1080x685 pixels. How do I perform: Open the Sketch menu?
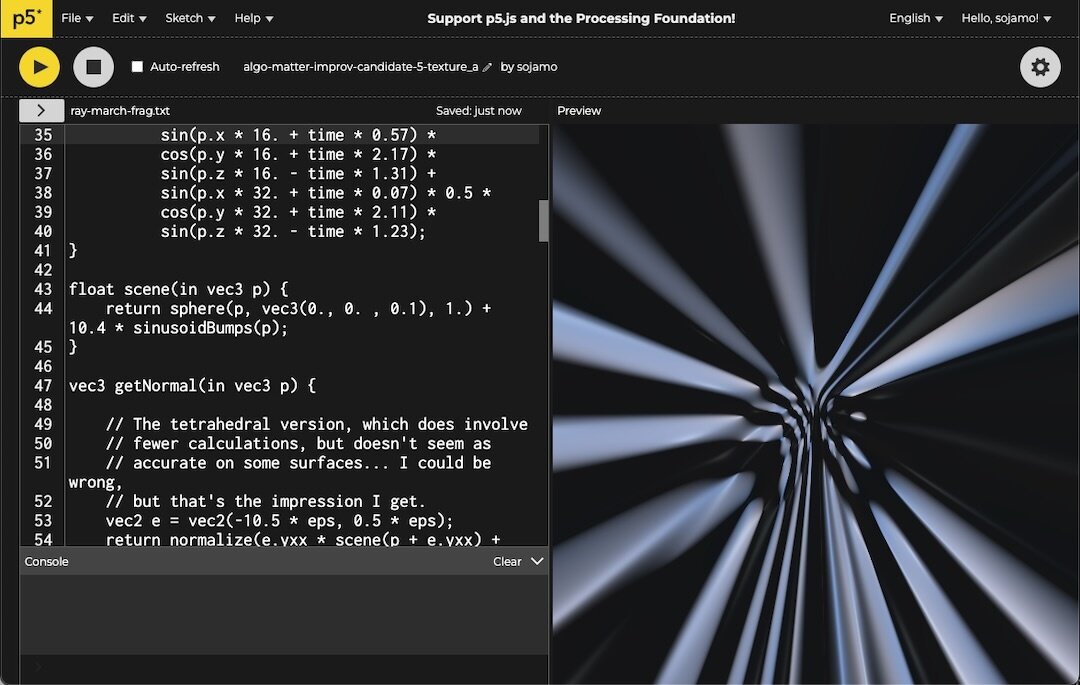click(190, 18)
